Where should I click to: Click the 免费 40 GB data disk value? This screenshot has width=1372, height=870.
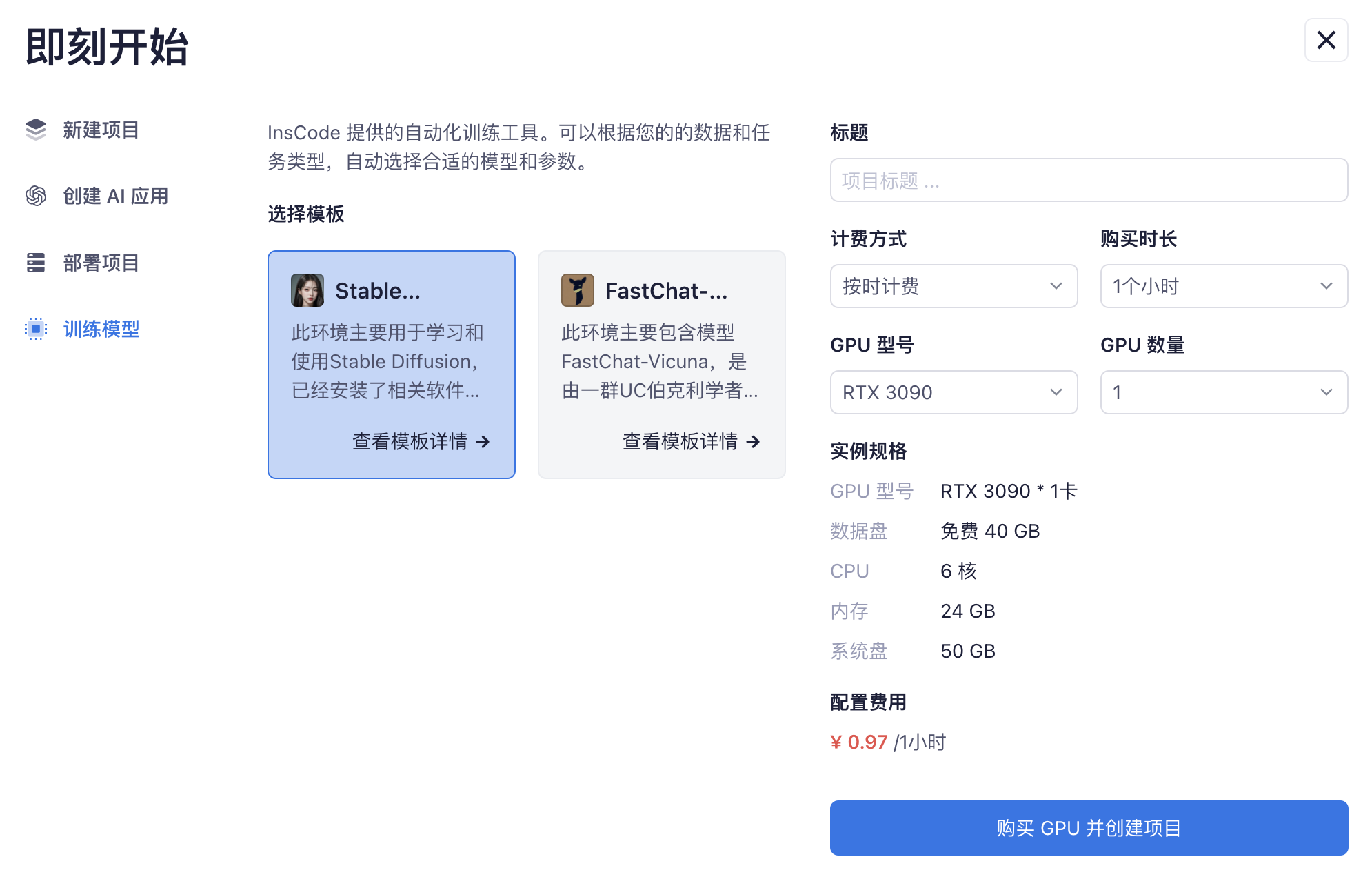pyautogui.click(x=990, y=531)
